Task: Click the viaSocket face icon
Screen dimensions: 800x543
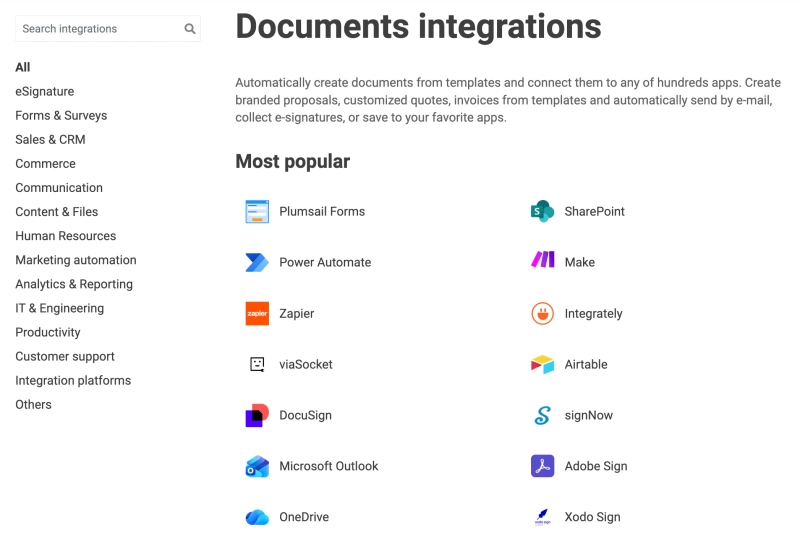Action: pyautogui.click(x=257, y=364)
